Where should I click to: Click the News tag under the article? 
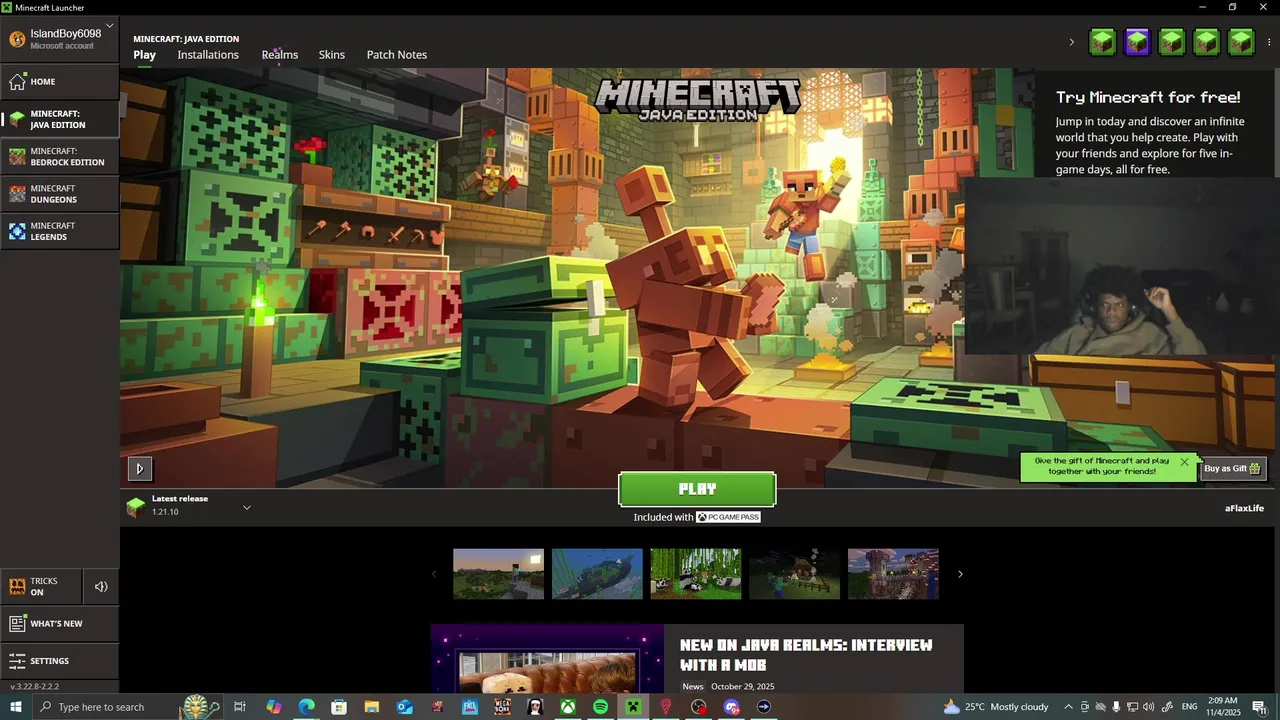pyautogui.click(x=693, y=687)
